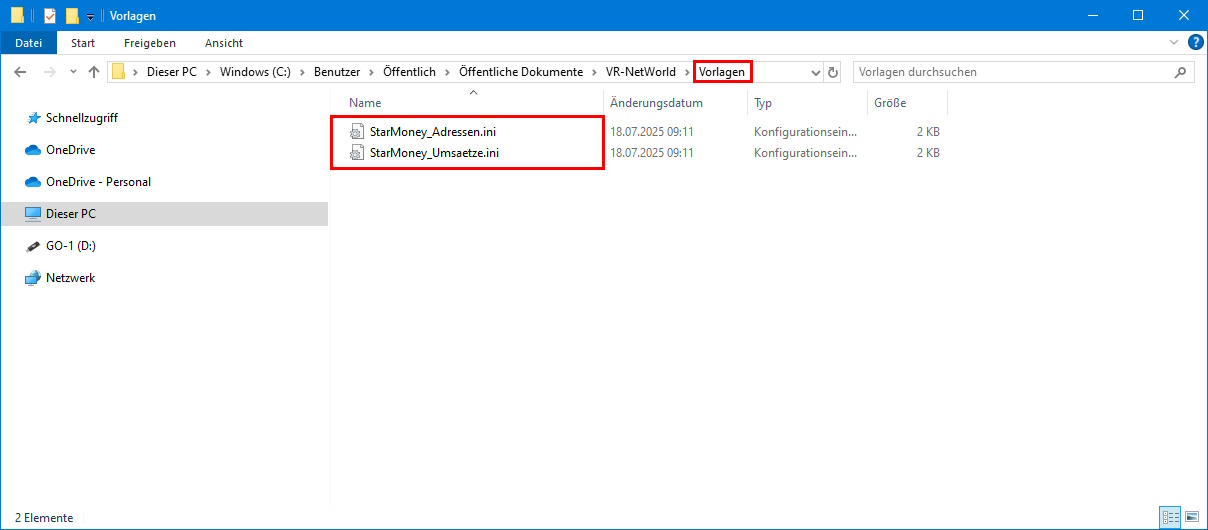Open GO-1 (D:) drive in navigation pane

coord(71,246)
